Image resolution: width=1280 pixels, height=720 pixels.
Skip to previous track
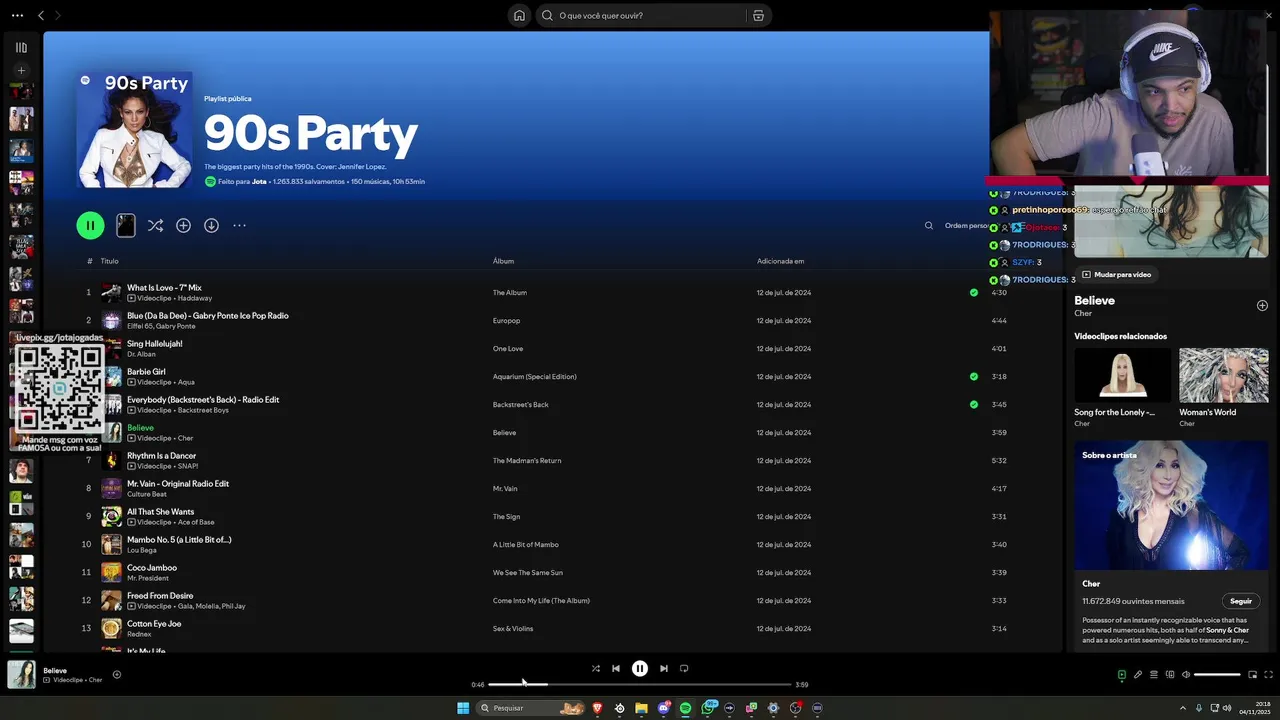pyautogui.click(x=616, y=668)
